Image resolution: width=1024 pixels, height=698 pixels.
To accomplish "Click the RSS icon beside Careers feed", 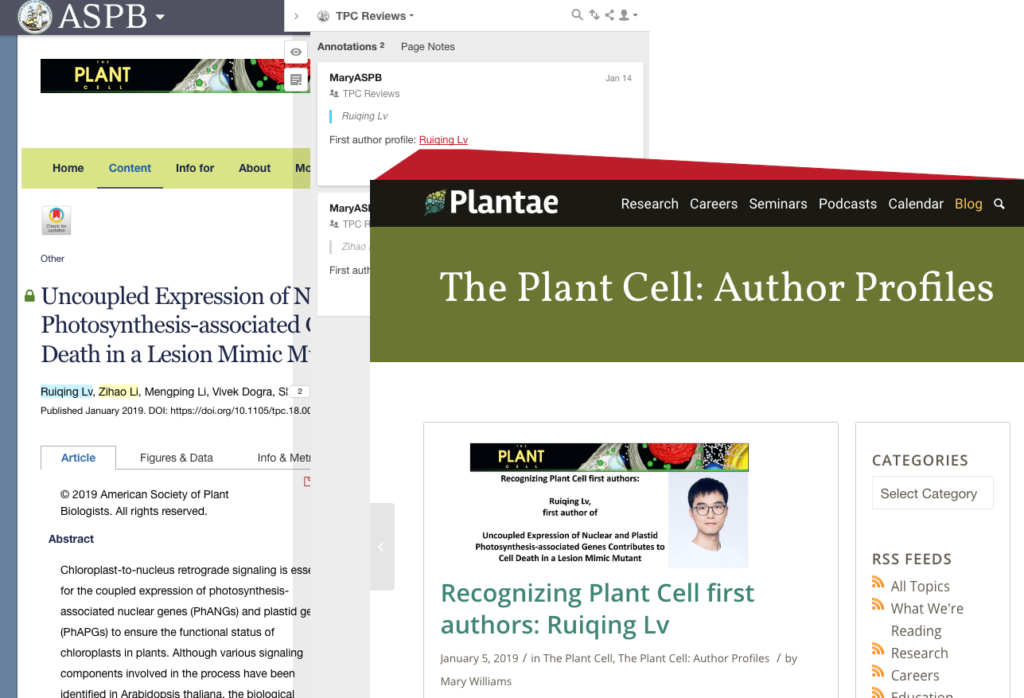I will pyautogui.click(x=878, y=672).
